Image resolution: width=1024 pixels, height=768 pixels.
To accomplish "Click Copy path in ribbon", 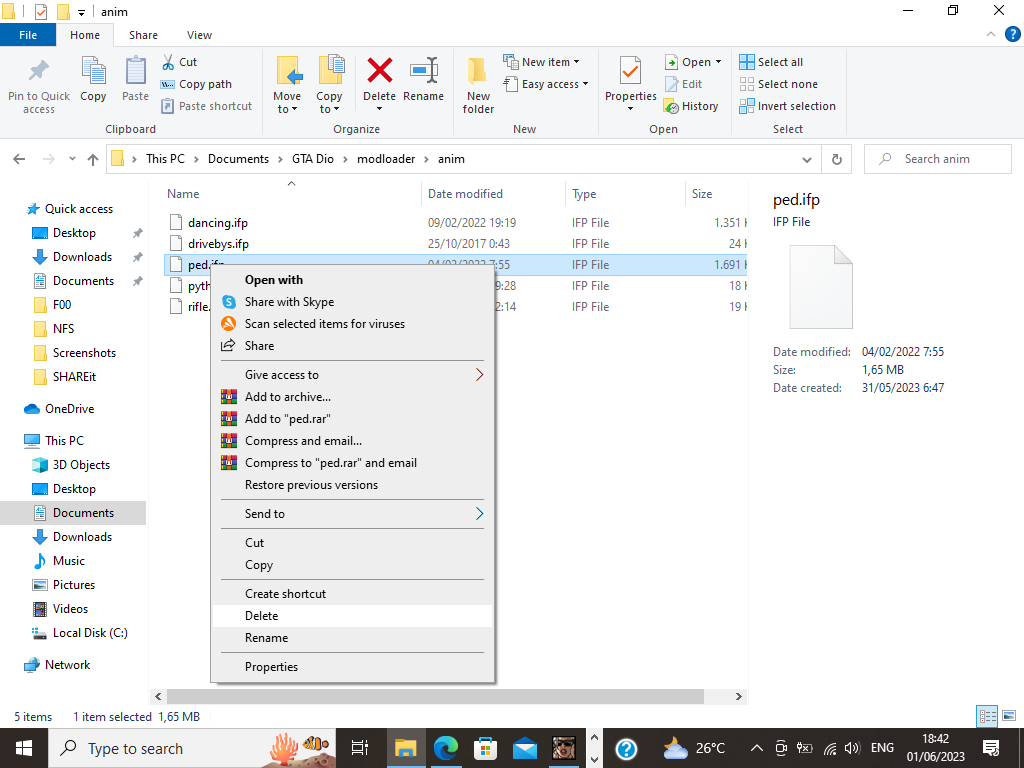I will (x=196, y=84).
